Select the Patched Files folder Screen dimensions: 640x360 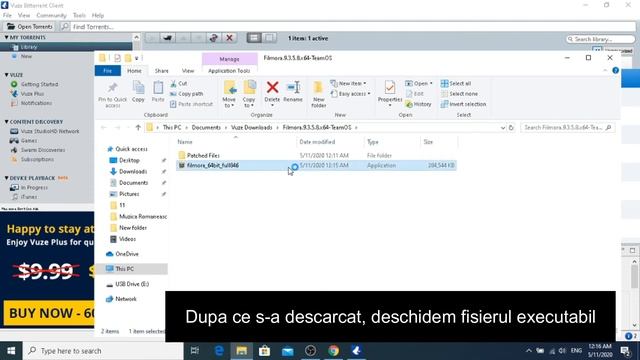203,155
